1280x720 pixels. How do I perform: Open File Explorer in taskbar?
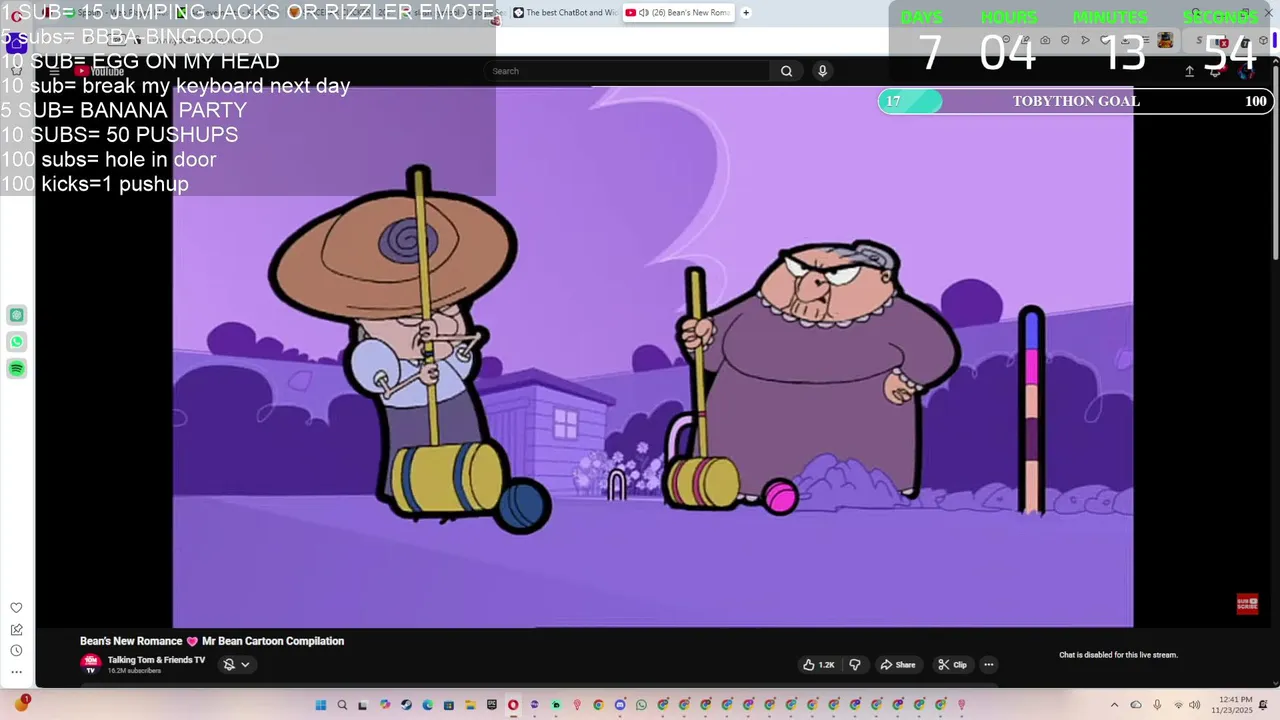click(x=470, y=705)
